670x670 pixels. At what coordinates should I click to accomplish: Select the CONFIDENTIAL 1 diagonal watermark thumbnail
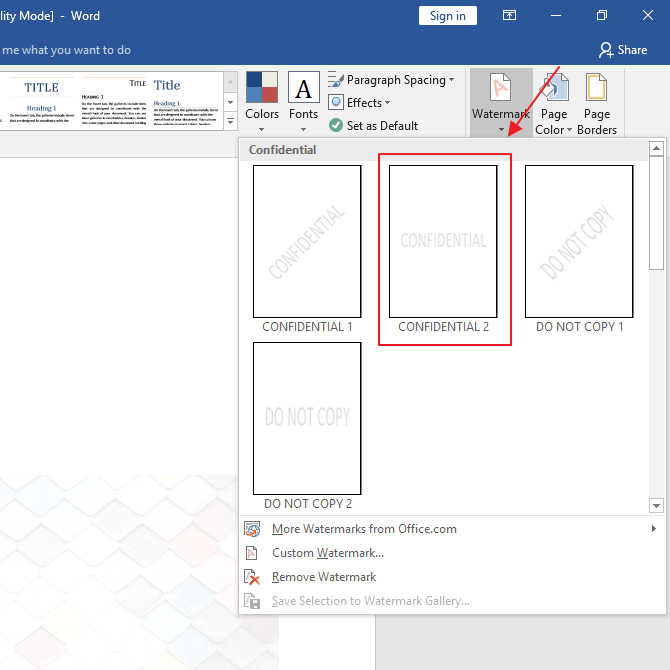[307, 241]
